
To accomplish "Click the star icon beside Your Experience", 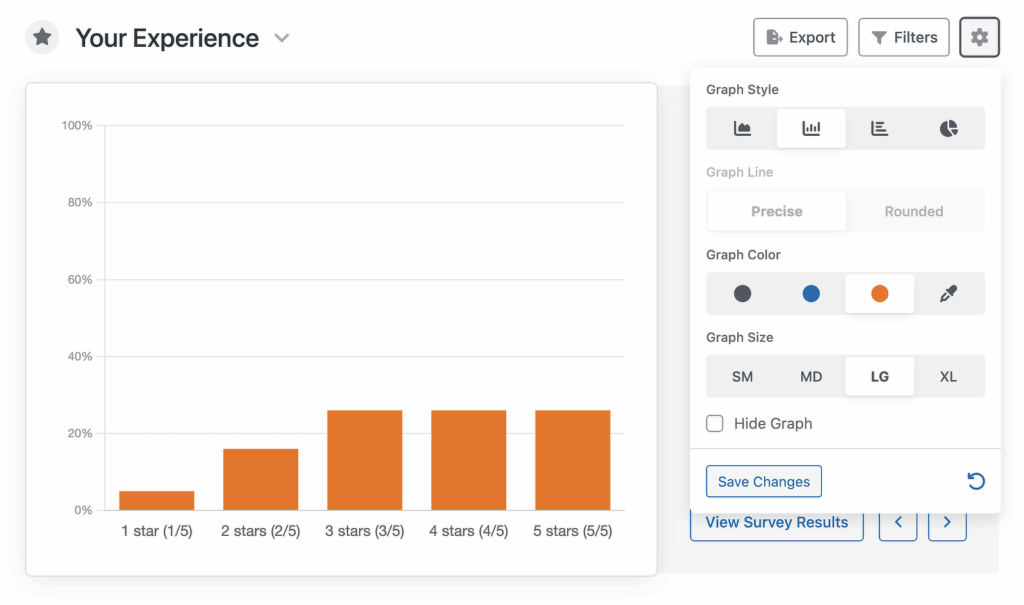I will [42, 37].
